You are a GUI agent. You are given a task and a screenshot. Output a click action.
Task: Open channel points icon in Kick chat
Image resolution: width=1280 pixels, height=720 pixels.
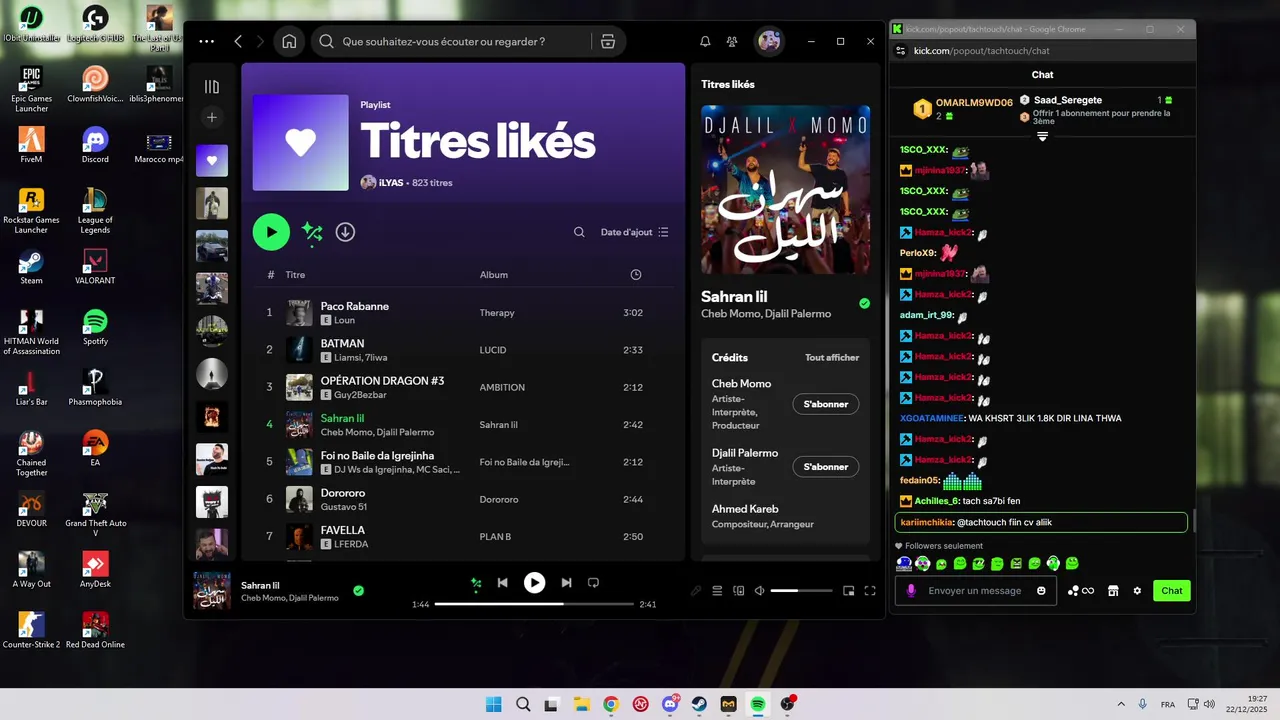(x=1081, y=591)
